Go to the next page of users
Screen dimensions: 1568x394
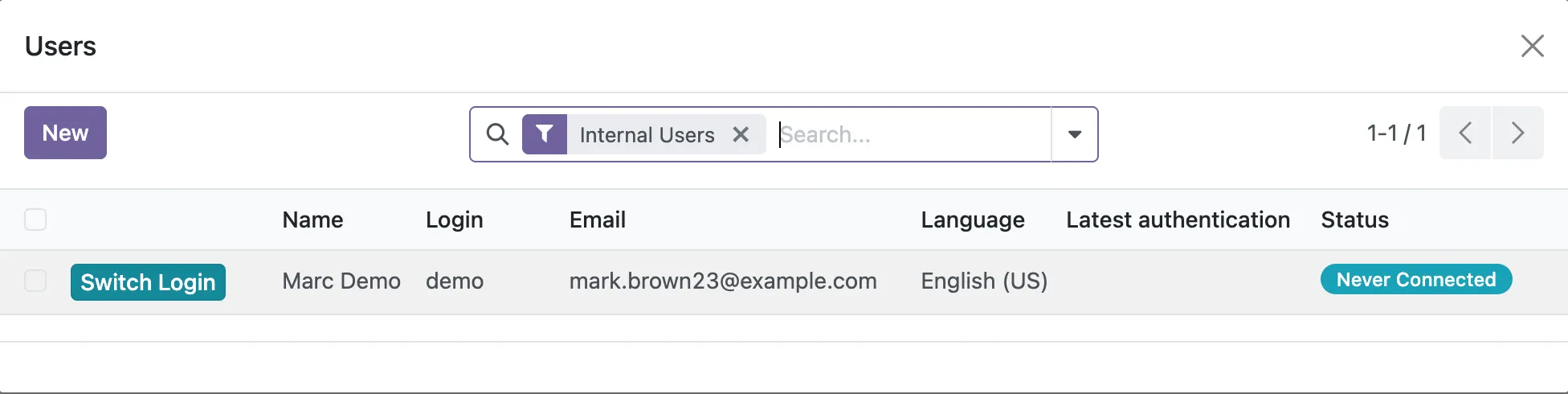click(1517, 133)
